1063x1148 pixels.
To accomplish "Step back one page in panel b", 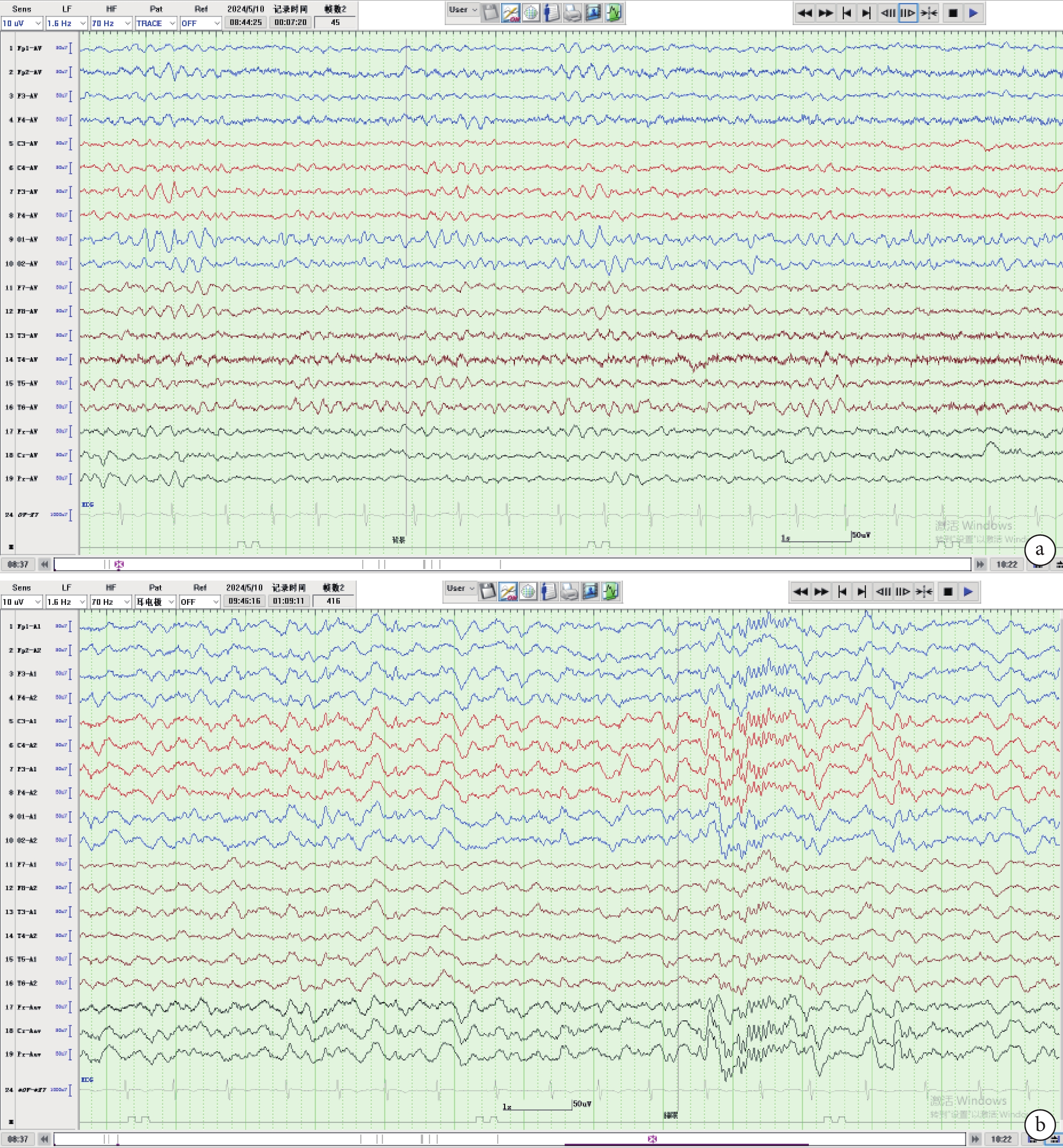I will 883,591.
